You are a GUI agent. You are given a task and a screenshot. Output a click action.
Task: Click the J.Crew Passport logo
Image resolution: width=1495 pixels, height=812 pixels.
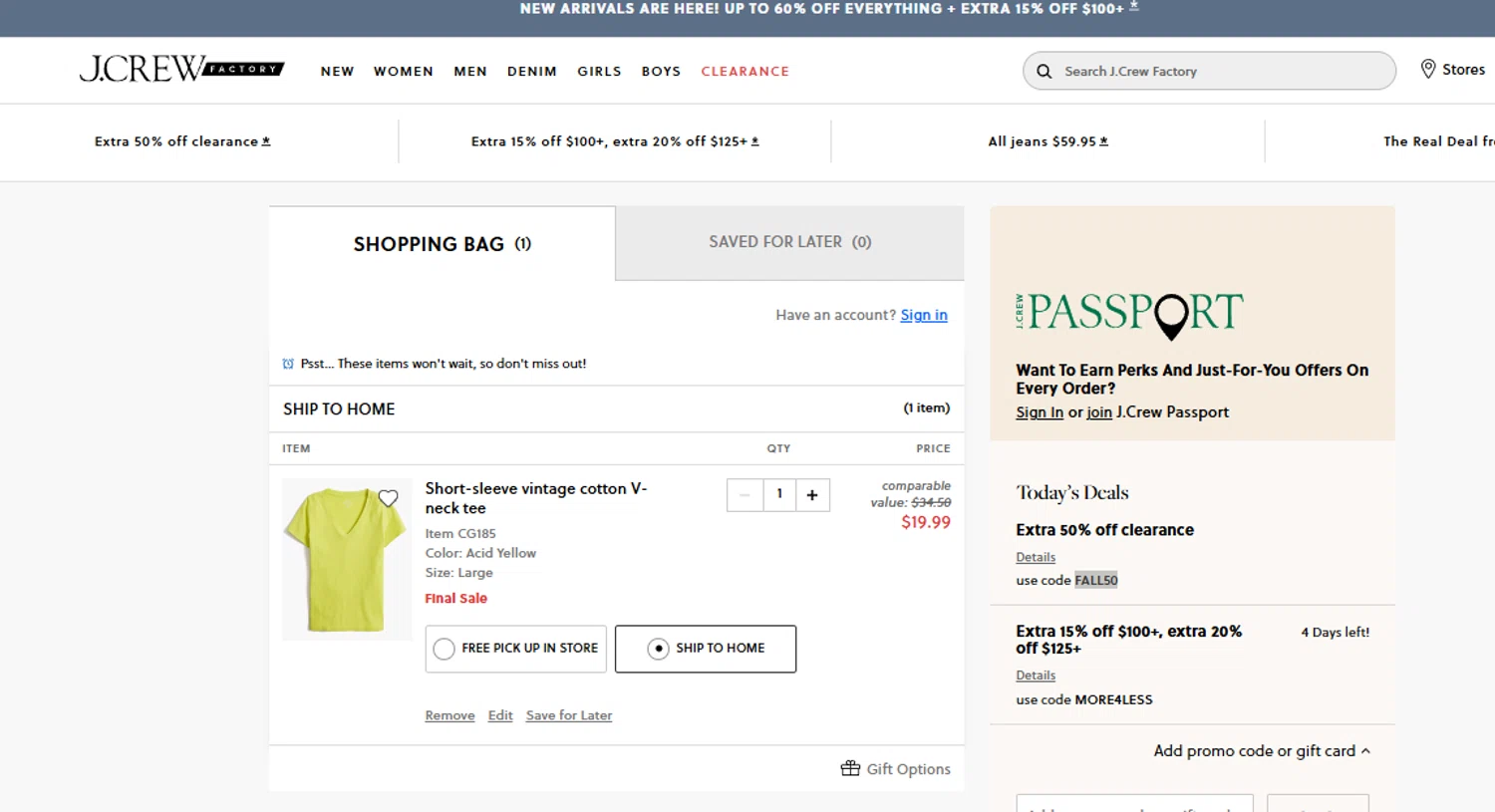coord(1129,315)
